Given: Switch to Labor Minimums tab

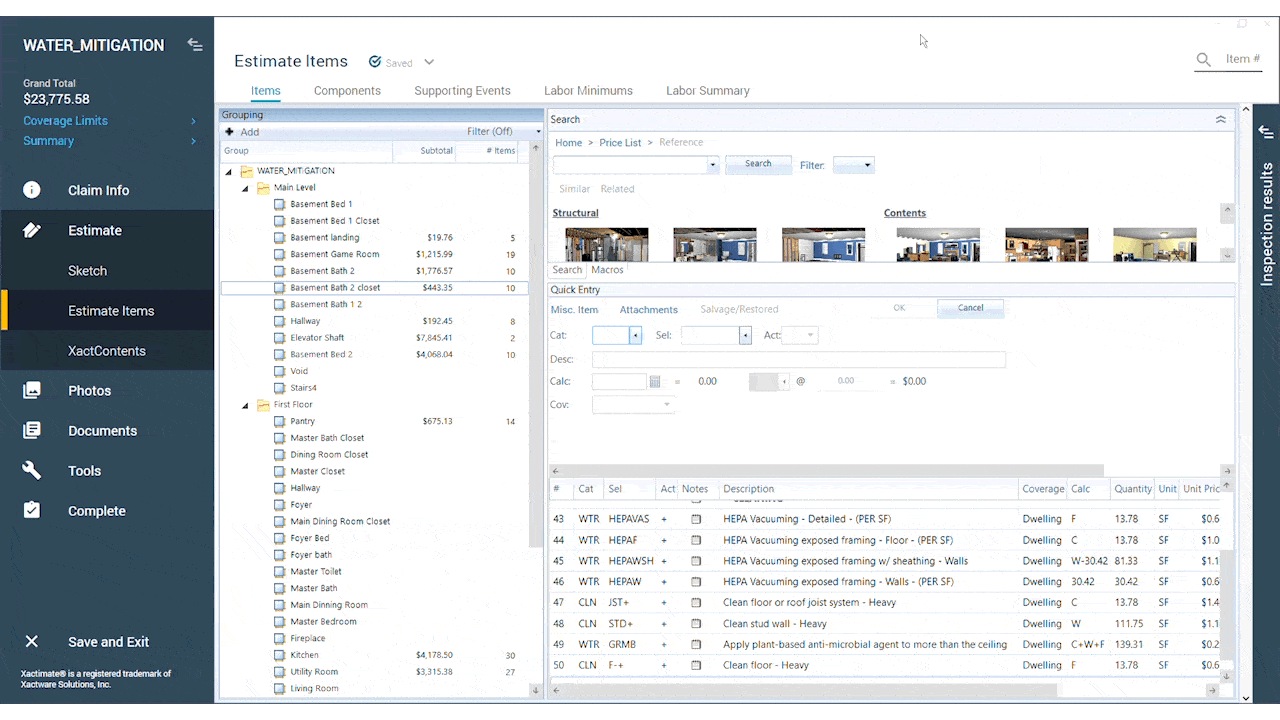Looking at the screenshot, I should [x=588, y=91].
